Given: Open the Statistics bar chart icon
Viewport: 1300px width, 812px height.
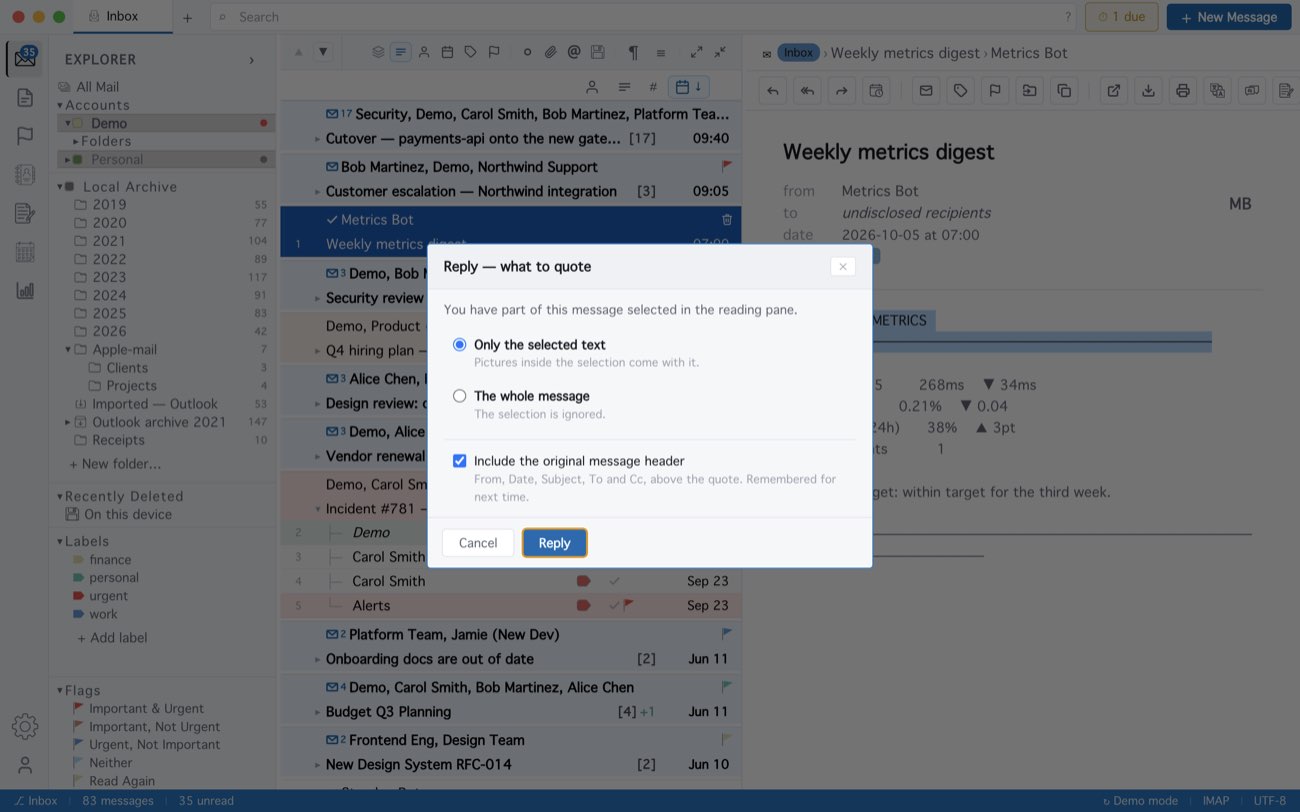Looking at the screenshot, I should [x=25, y=291].
